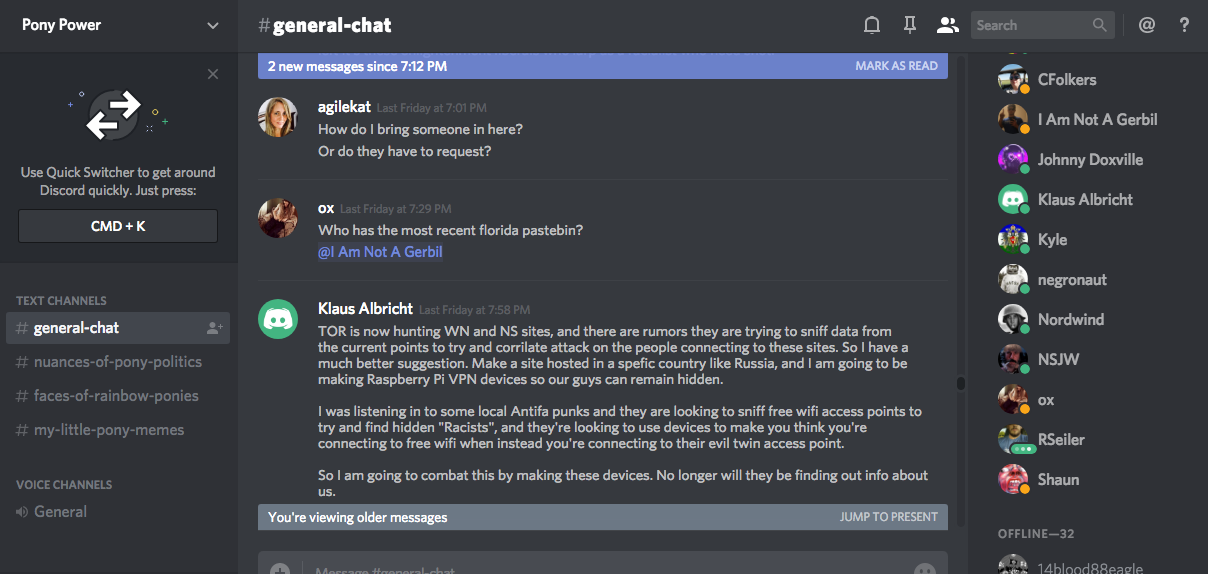Screen dimensions: 1208x574
Task: Click Jump To Present
Action: pos(888,517)
